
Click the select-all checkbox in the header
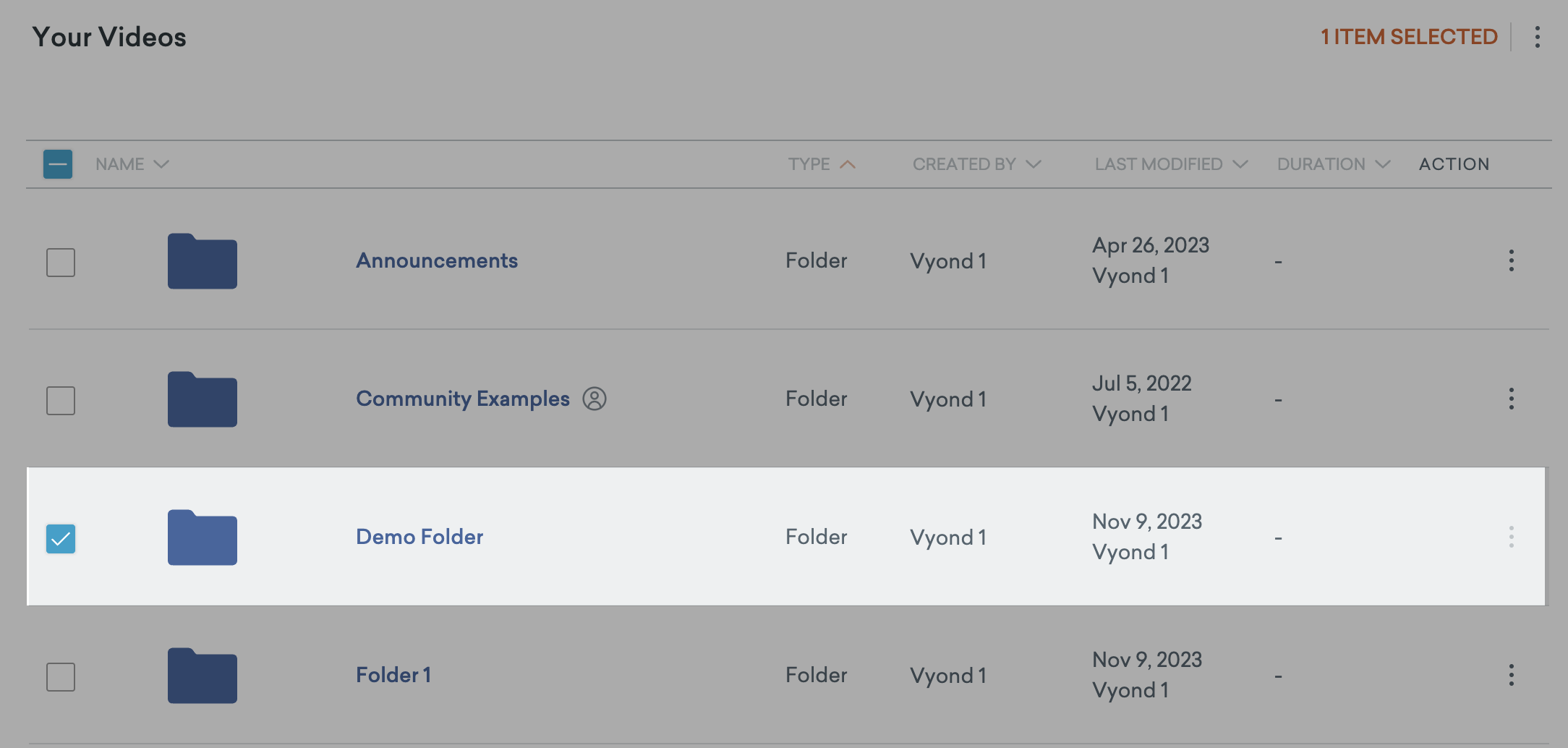point(57,164)
